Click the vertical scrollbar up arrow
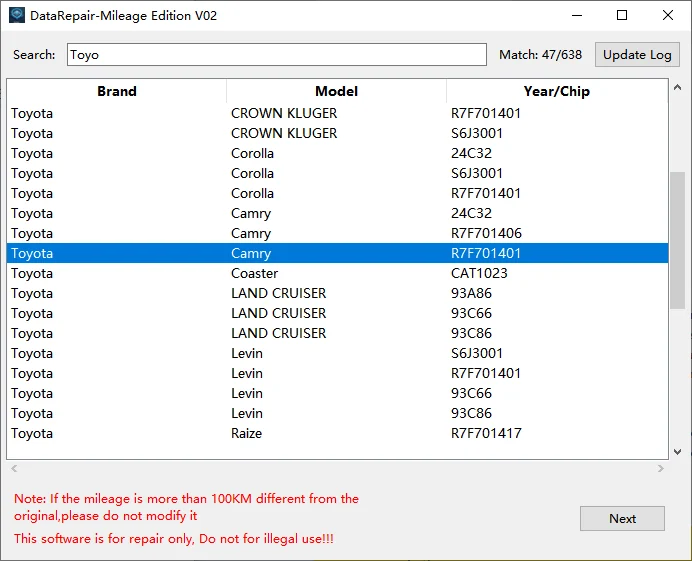The height and width of the screenshot is (561, 692). (677, 87)
